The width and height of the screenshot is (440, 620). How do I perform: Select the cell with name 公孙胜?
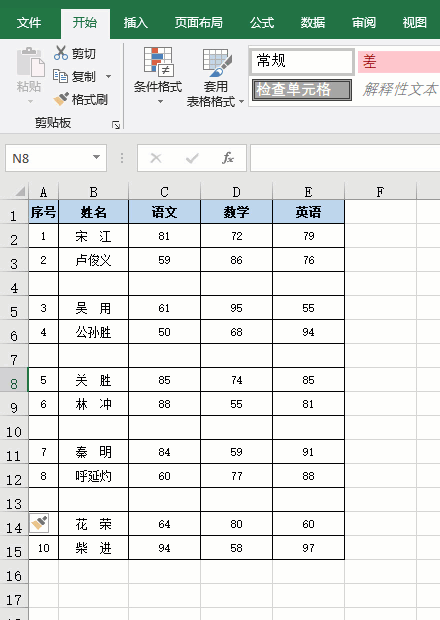[x=94, y=332]
